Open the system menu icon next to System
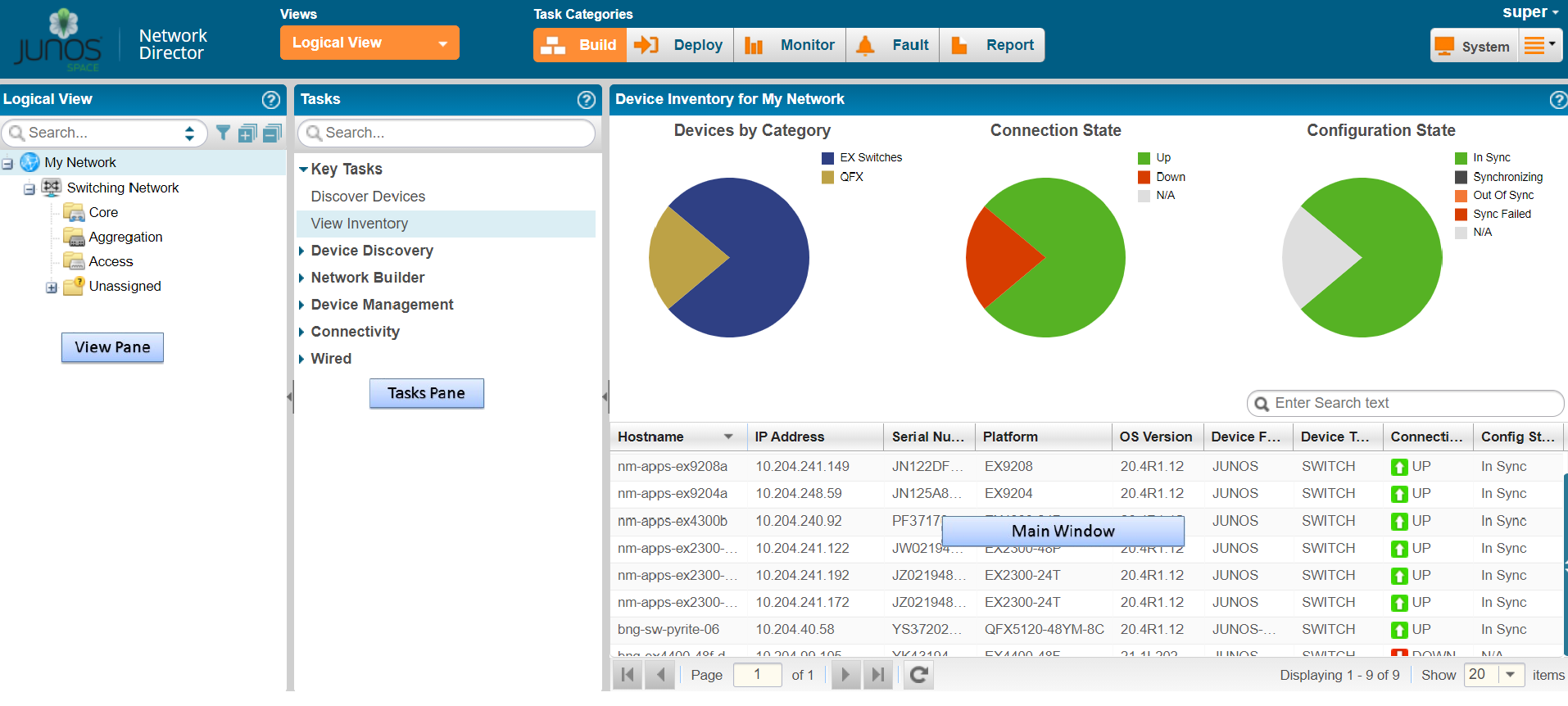Viewport: 1568px width, 706px height. [1539, 45]
